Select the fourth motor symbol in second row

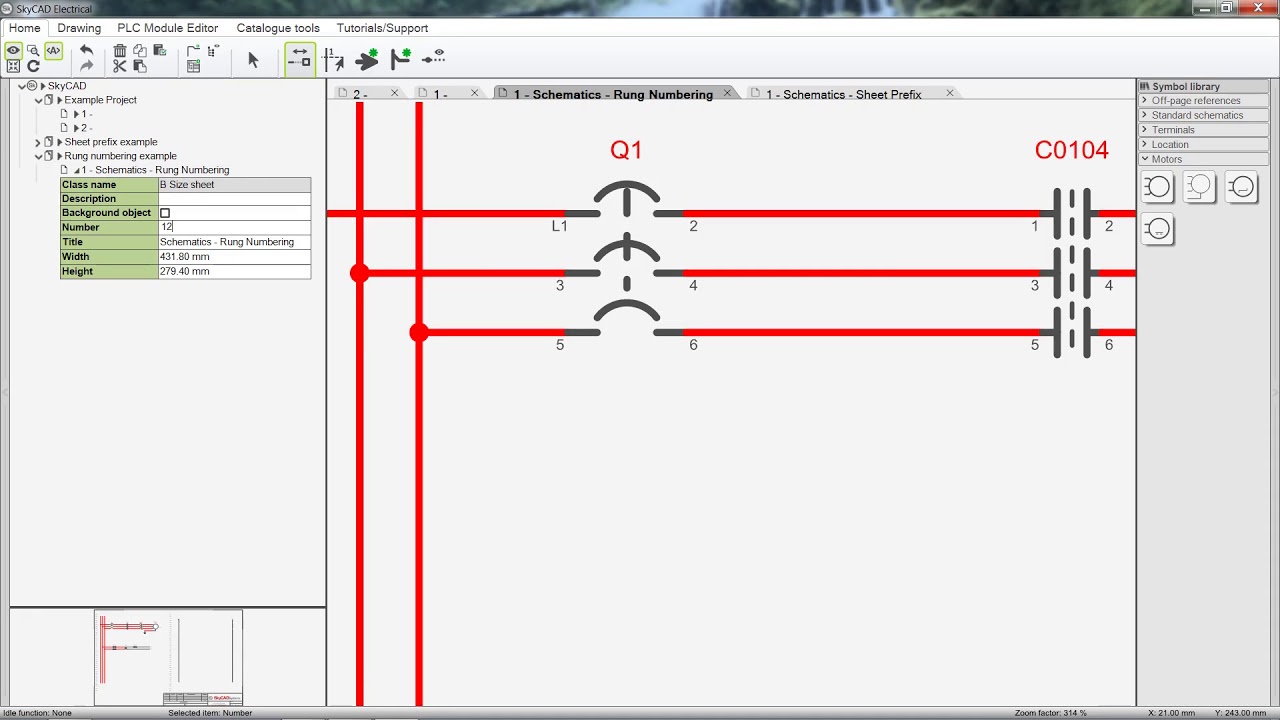pyautogui.click(x=1157, y=229)
